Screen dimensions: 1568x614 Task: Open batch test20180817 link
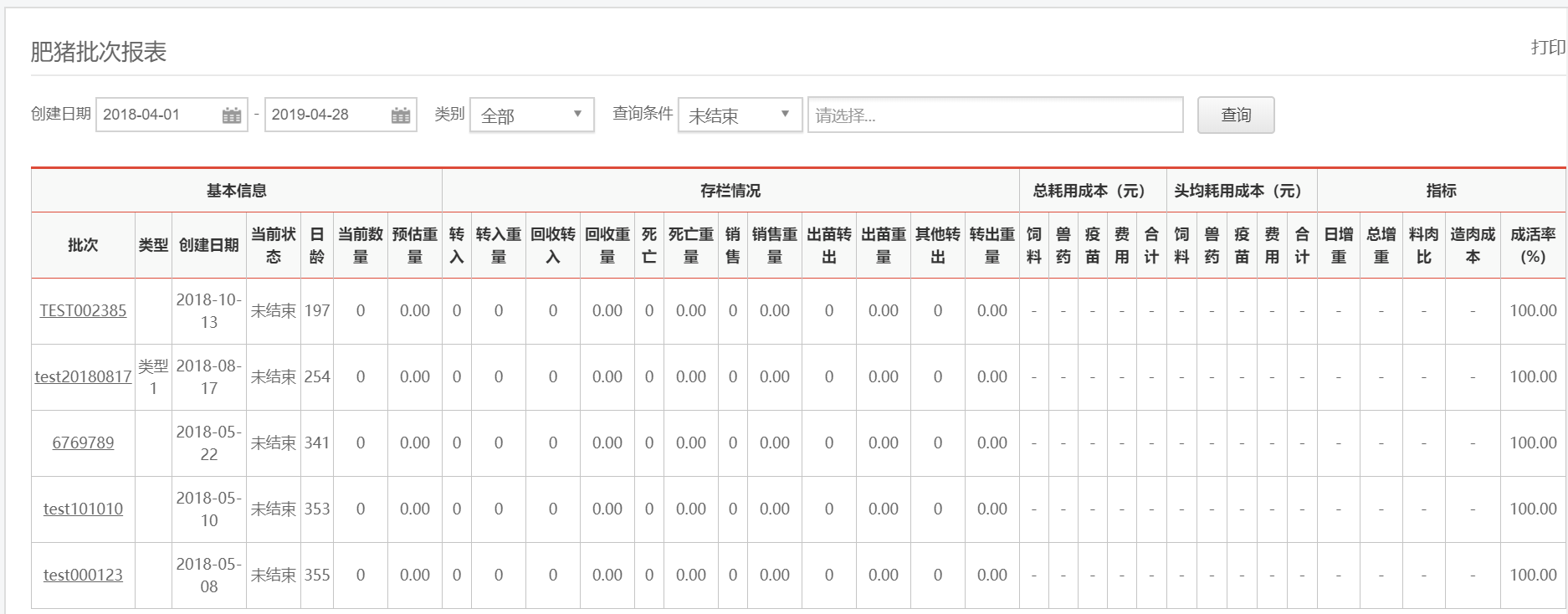tap(83, 377)
